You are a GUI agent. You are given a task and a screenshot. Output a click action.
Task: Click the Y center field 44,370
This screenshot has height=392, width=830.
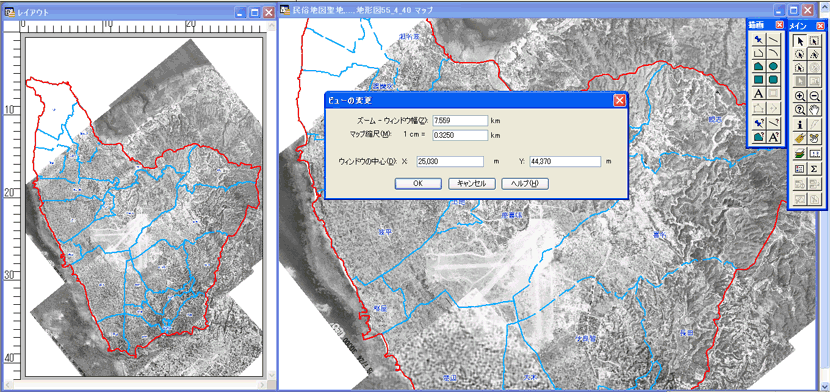tap(565, 161)
